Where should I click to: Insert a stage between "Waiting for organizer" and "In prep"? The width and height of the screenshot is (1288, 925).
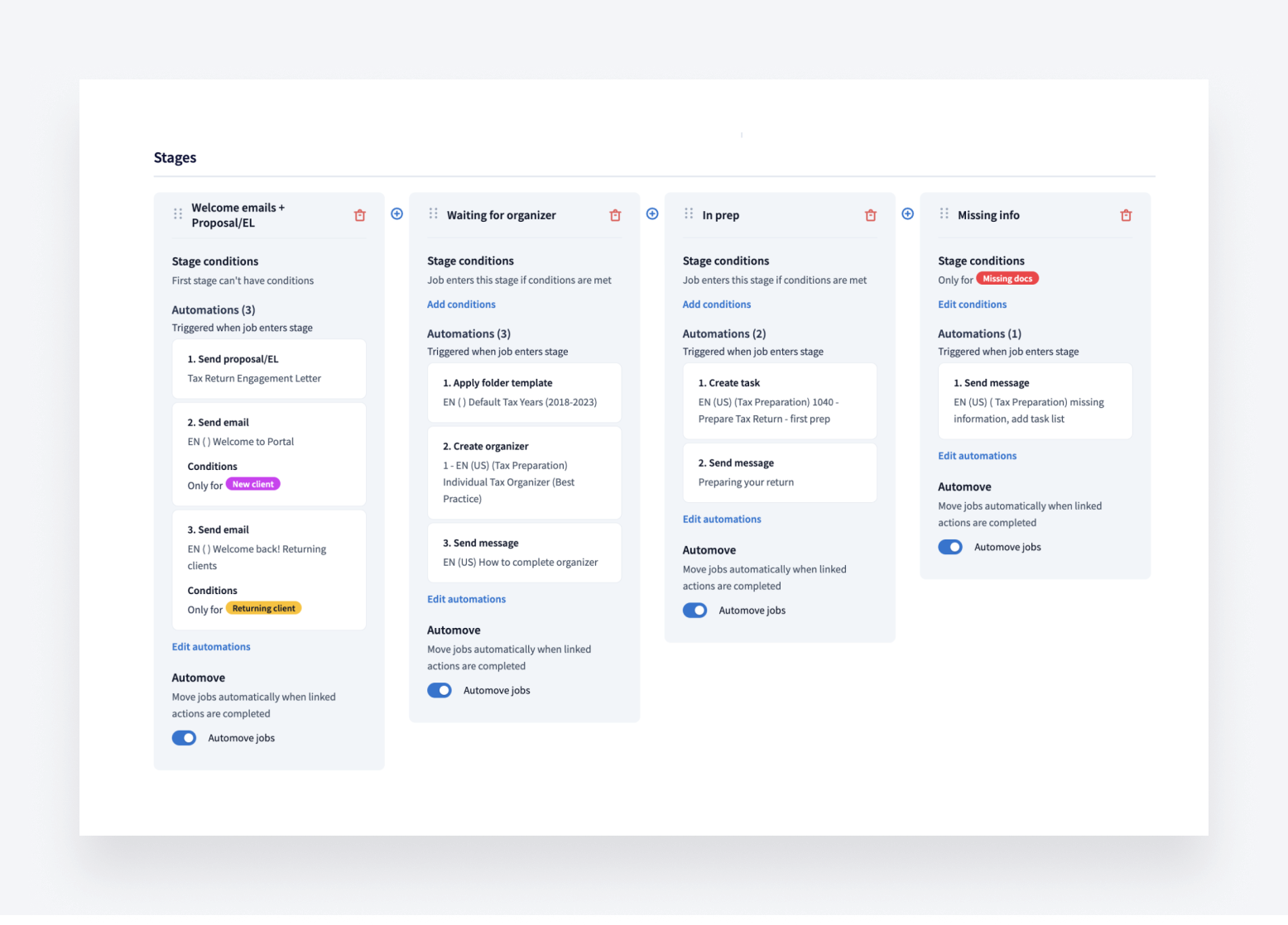(652, 213)
